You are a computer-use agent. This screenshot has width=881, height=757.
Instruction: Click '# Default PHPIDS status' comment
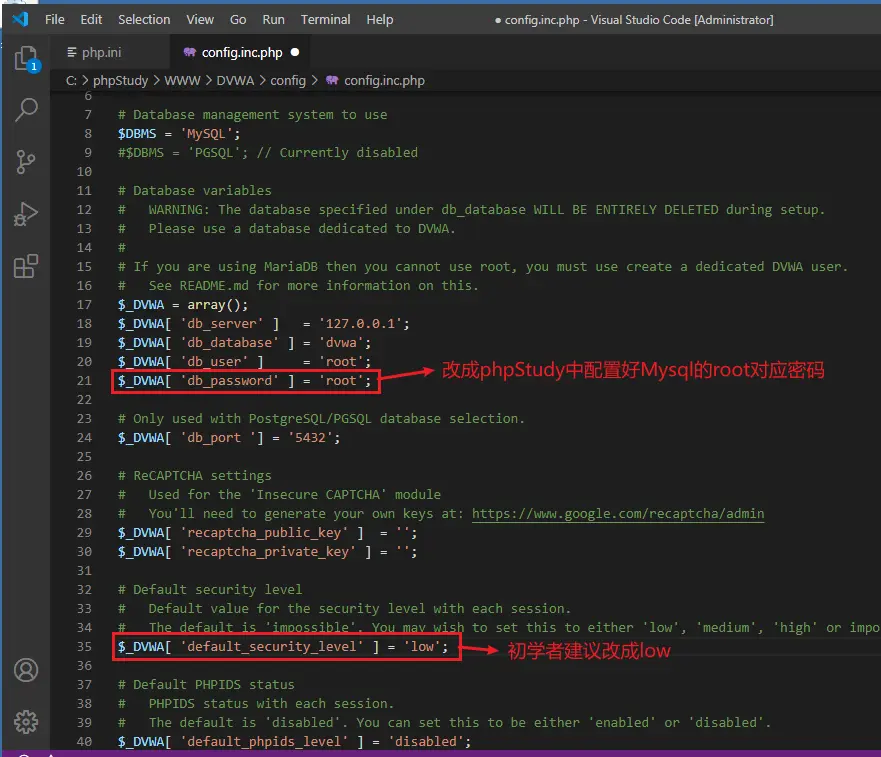tap(206, 684)
